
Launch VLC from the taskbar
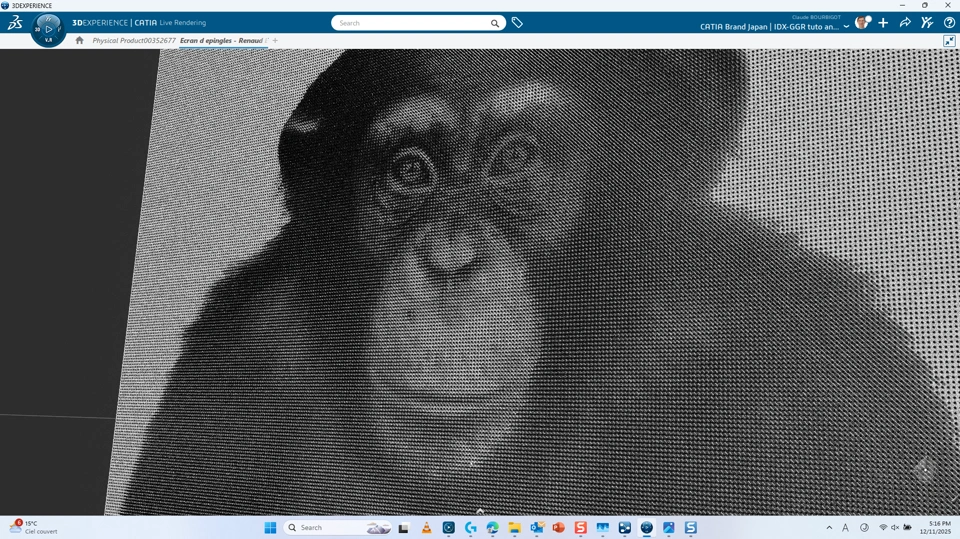pyautogui.click(x=426, y=527)
